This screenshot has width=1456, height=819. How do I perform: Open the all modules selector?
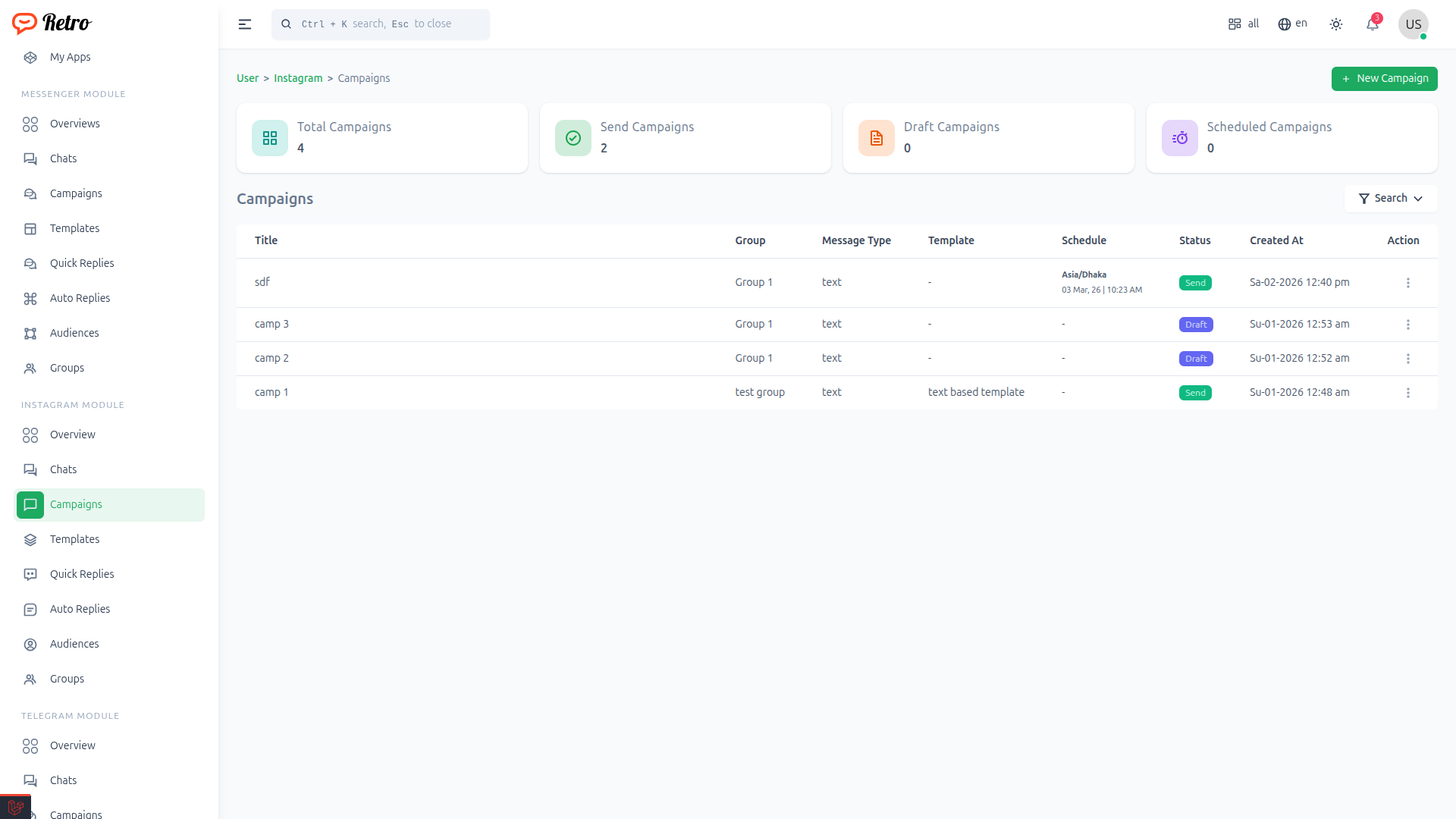point(1244,24)
